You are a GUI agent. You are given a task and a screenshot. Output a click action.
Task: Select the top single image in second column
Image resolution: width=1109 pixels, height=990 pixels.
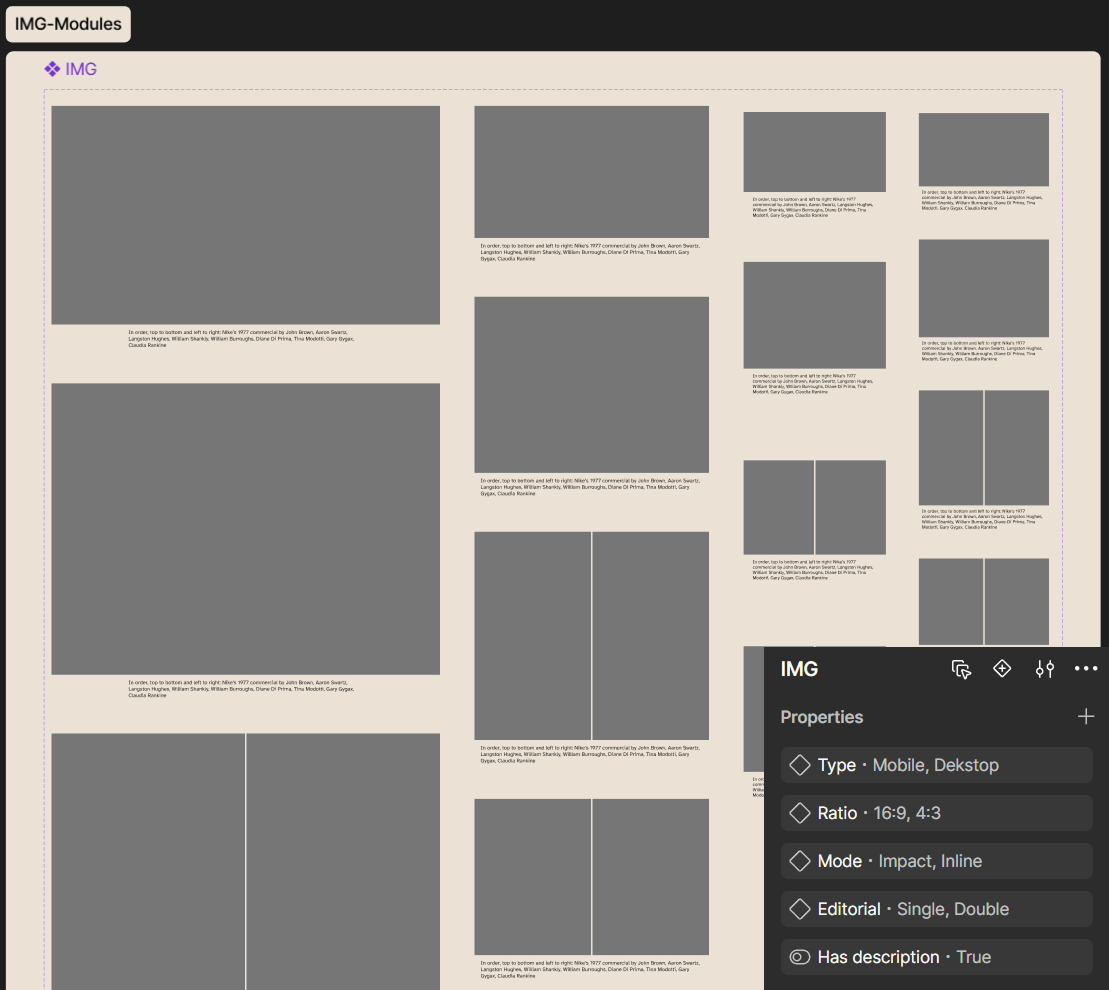click(x=591, y=172)
